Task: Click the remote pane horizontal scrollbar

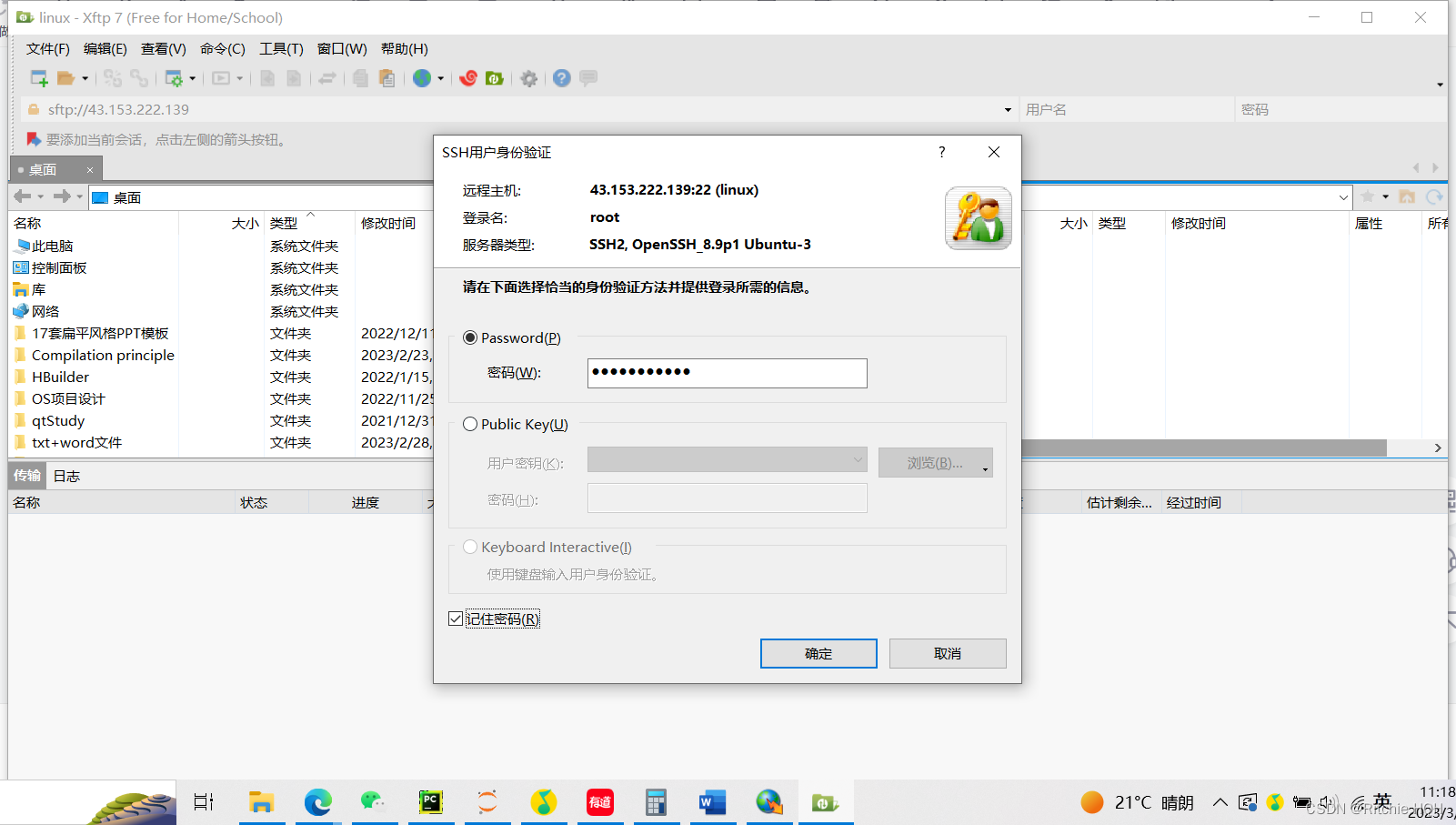Action: [x=1204, y=448]
